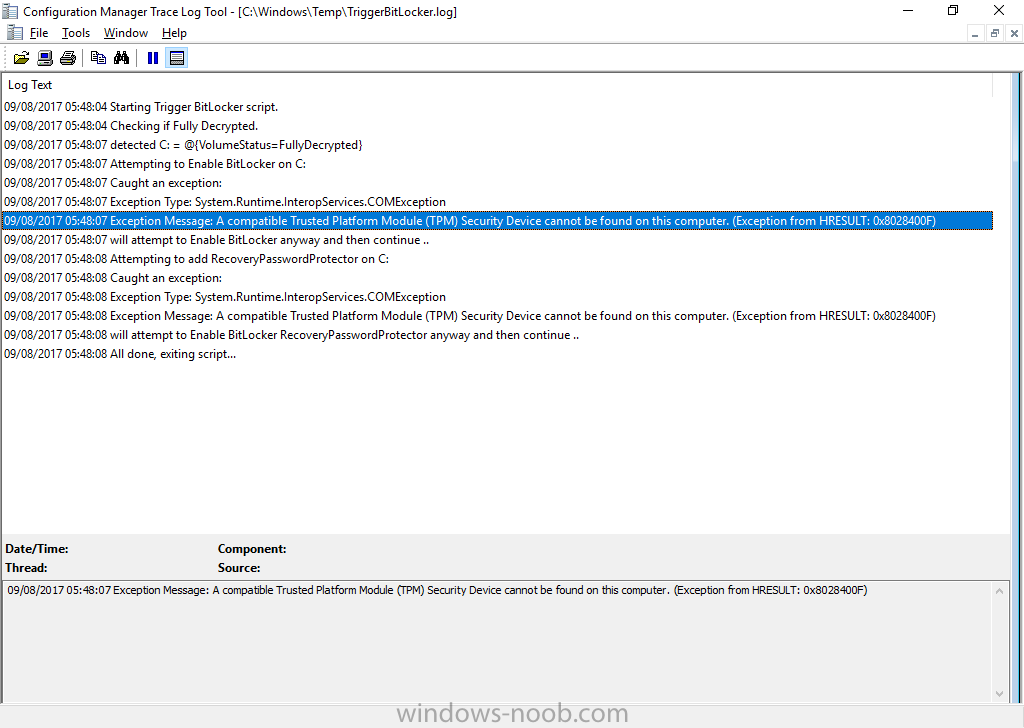Click the Find binoculars icon
The height and width of the screenshot is (728, 1024).
[121, 58]
